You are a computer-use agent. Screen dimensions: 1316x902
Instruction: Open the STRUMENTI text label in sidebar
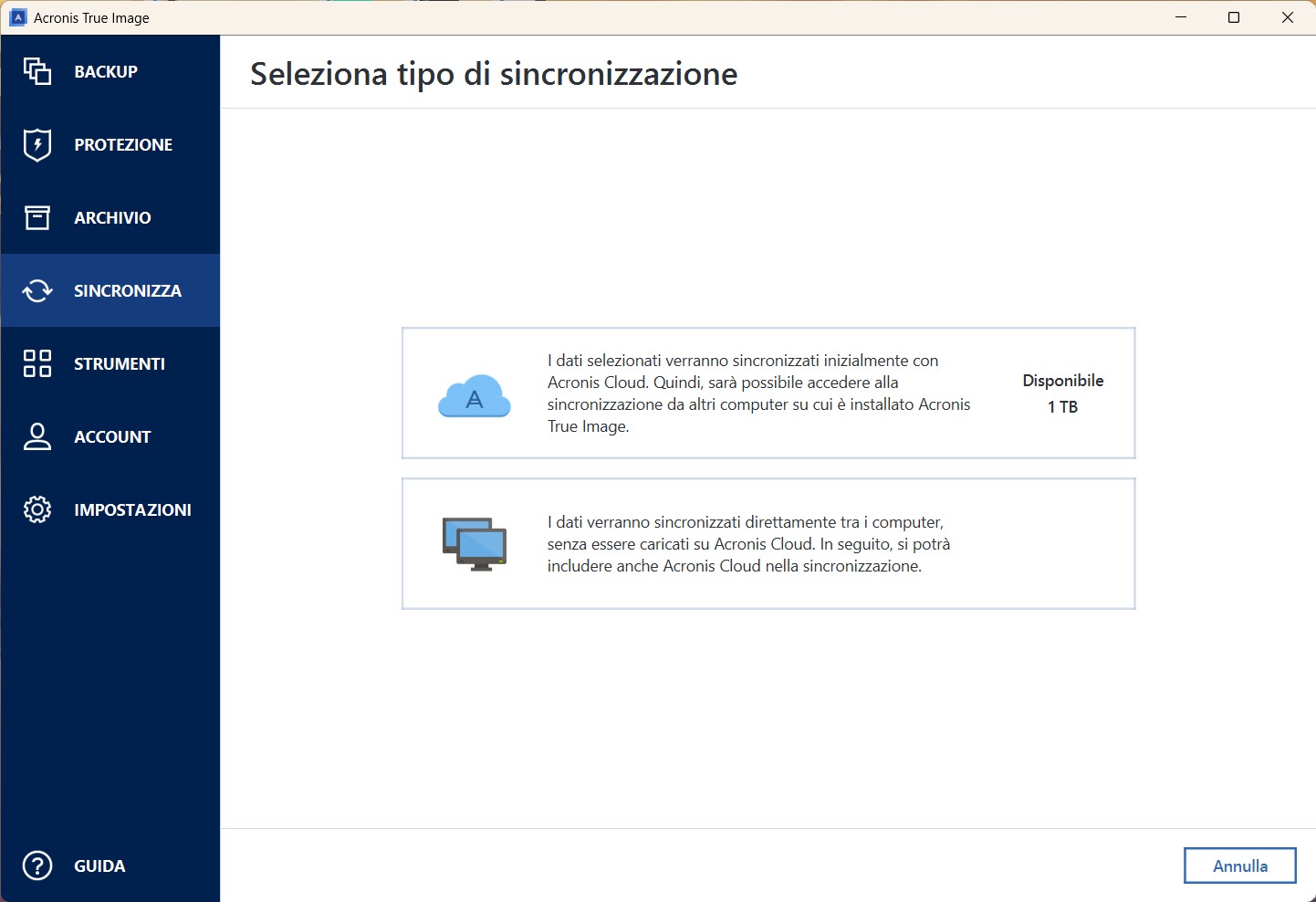click(120, 363)
